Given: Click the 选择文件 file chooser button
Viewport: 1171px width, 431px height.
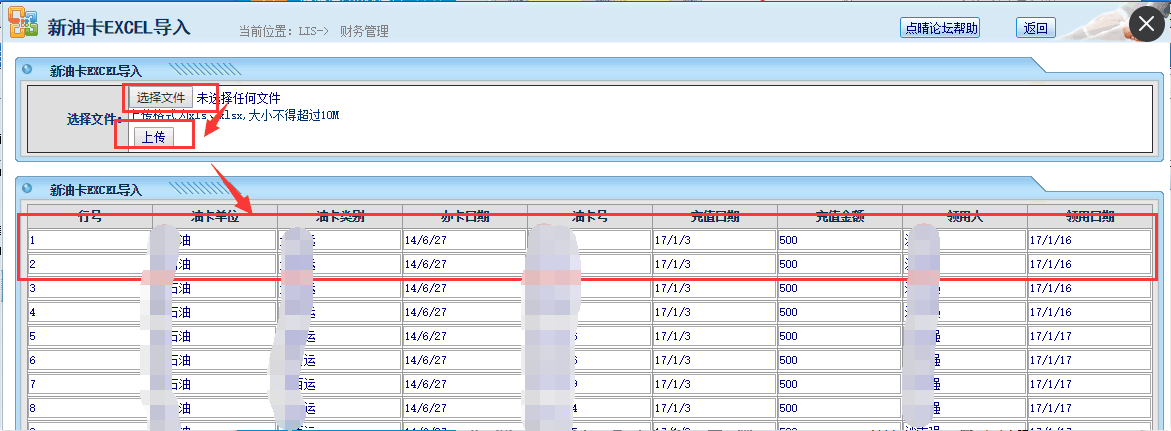Looking at the screenshot, I should (161, 98).
